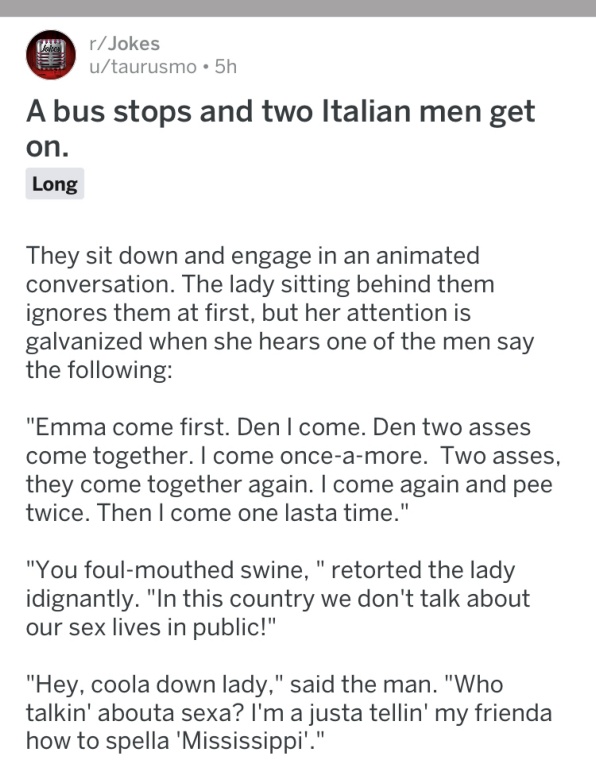
Task: Click the 5h post timestamp
Action: [226, 67]
